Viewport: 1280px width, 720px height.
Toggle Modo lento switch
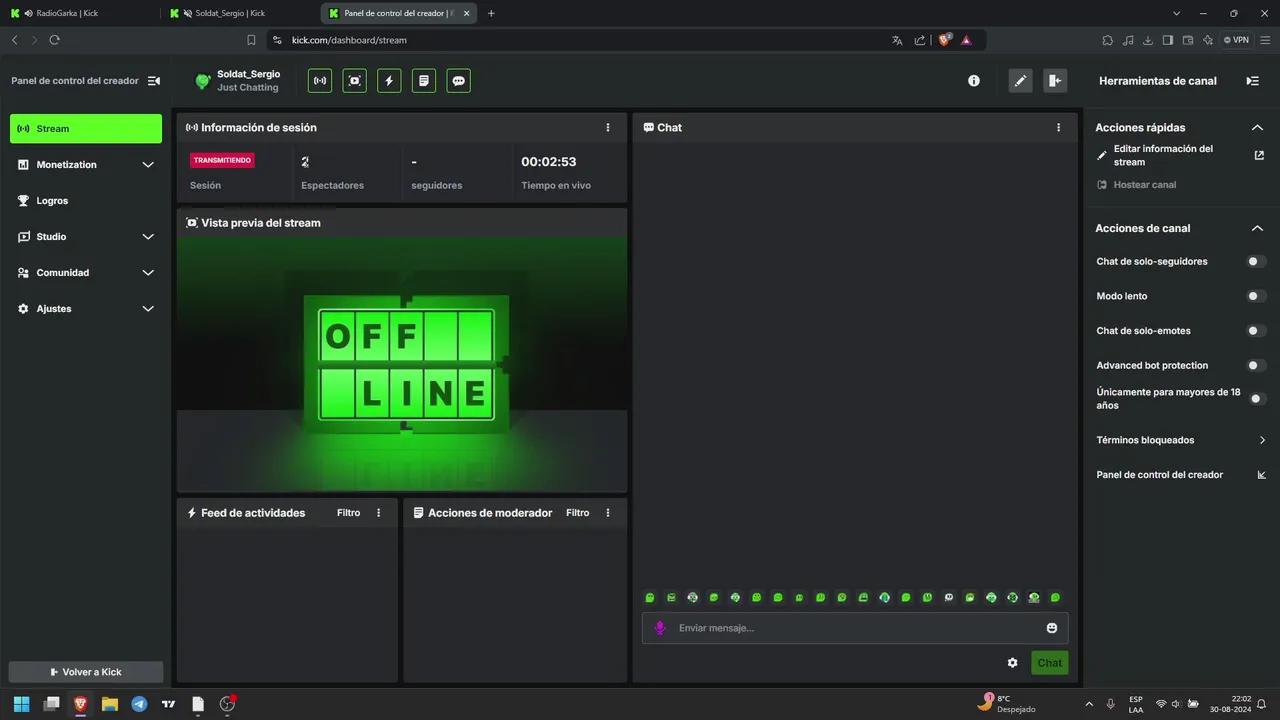coord(1256,296)
